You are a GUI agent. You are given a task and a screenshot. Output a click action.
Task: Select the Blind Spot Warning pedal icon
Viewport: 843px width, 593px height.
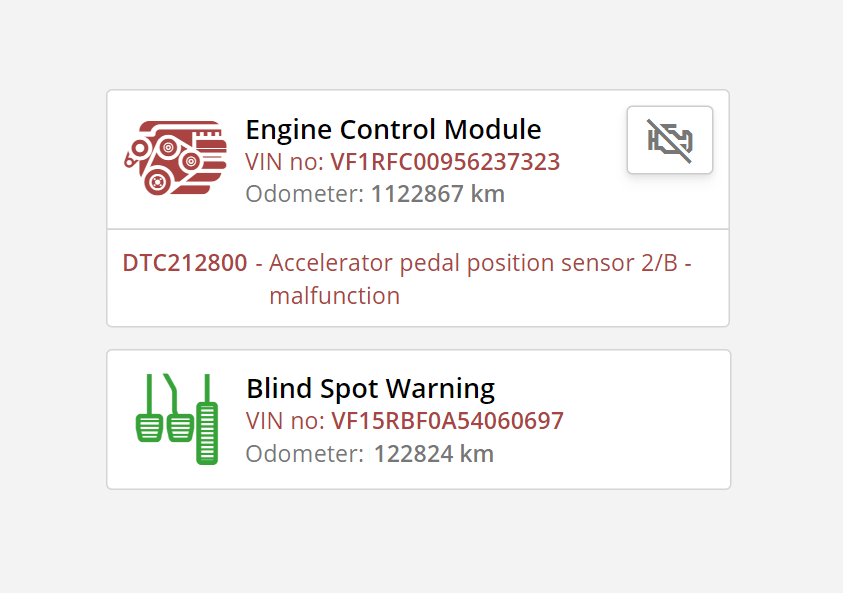[x=177, y=418]
